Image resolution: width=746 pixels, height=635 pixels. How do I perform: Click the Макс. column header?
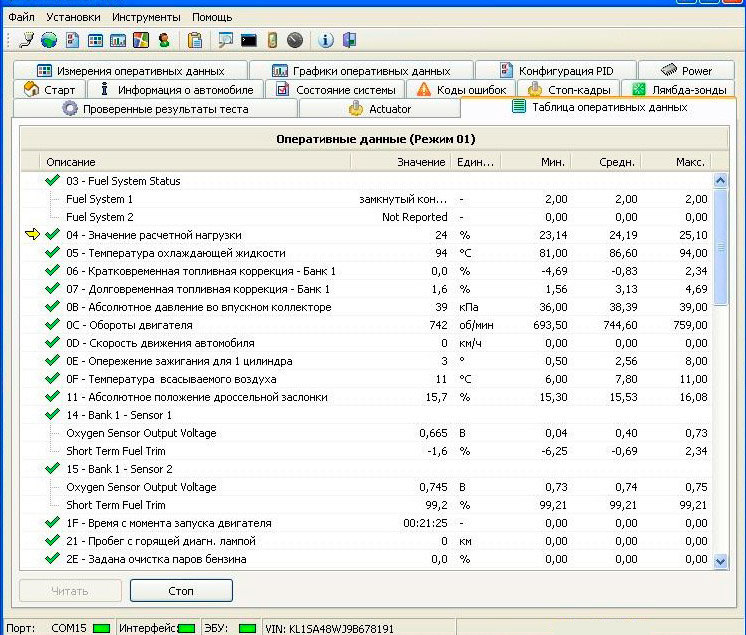pyautogui.click(x=676, y=162)
